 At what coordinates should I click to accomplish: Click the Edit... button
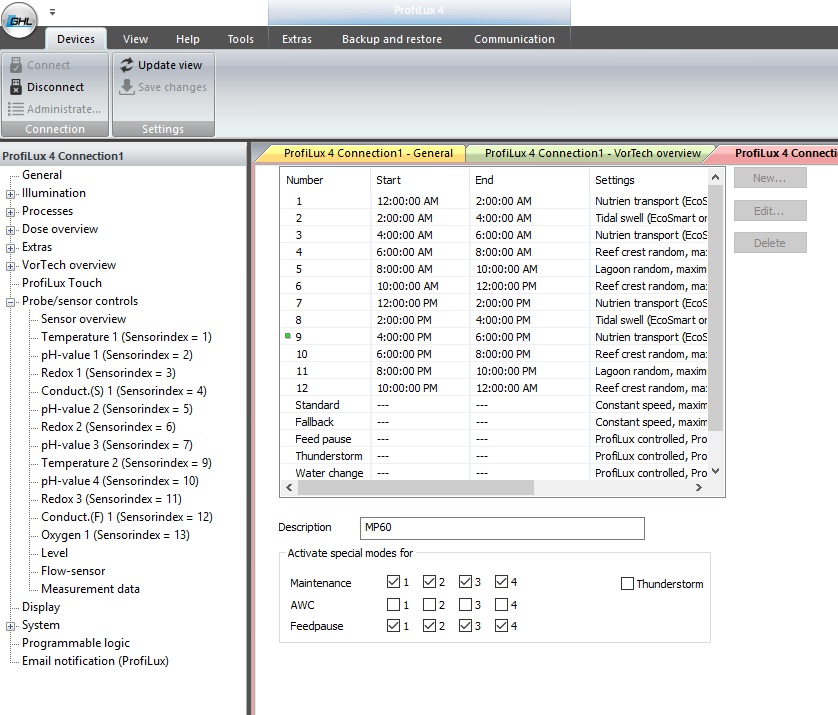[x=770, y=211]
